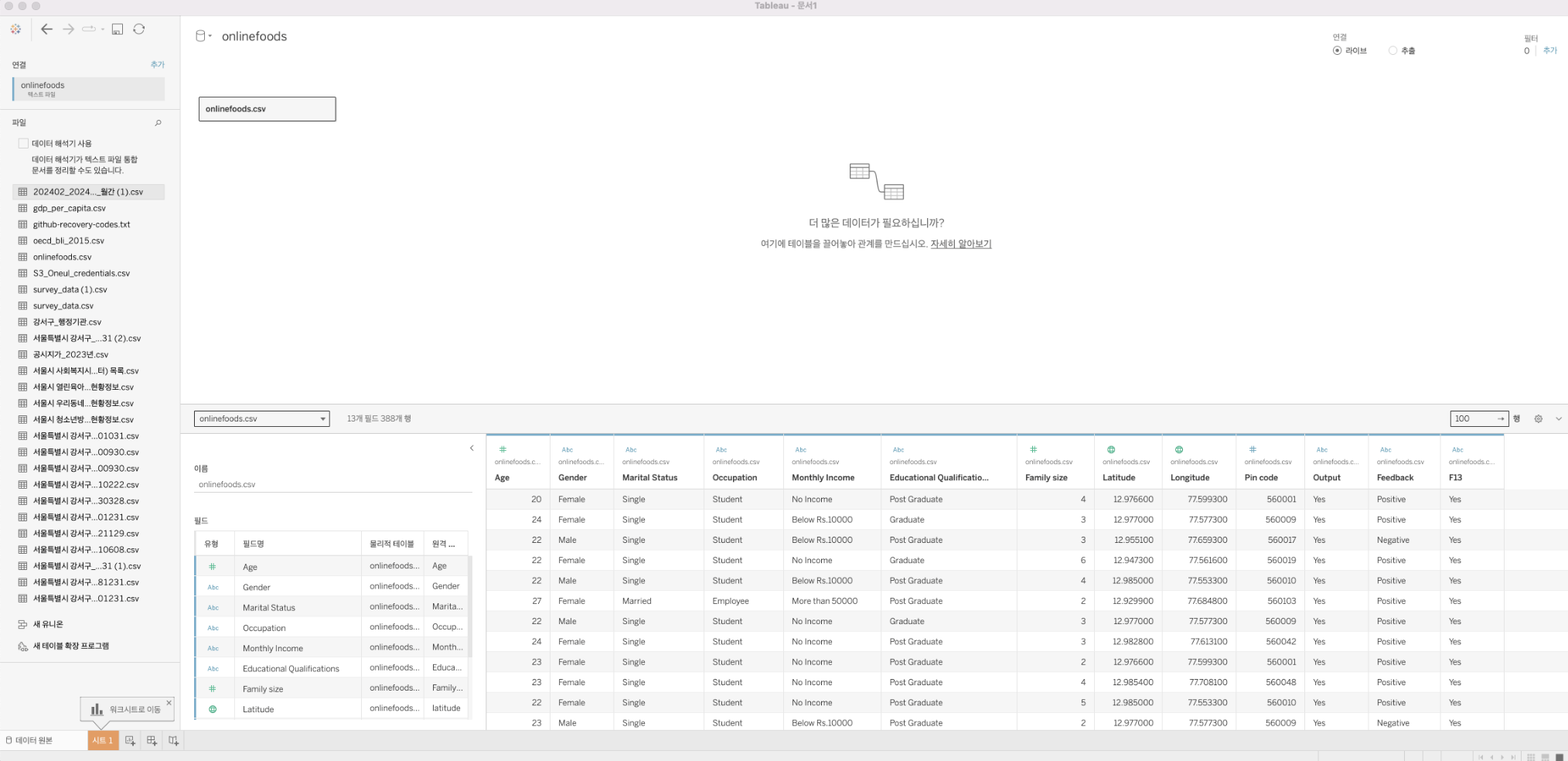The height and width of the screenshot is (761, 1568).
Task: Click the new worksheet icon
Action: pyautogui.click(x=130, y=741)
